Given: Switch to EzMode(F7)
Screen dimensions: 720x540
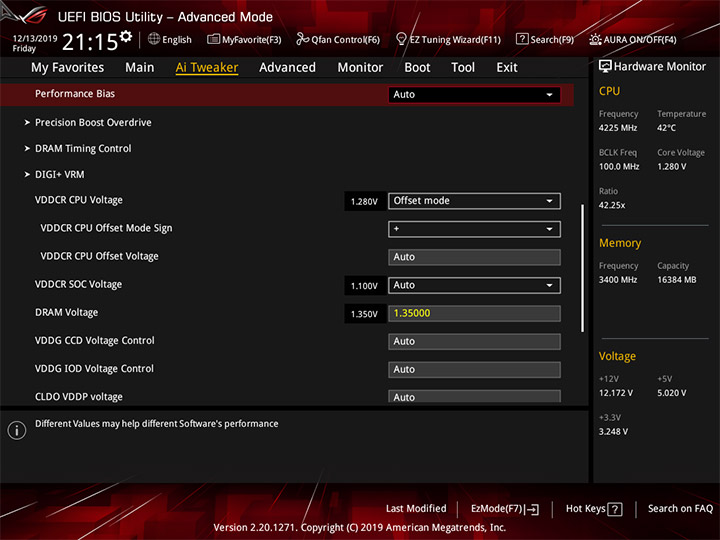Looking at the screenshot, I should tap(505, 509).
